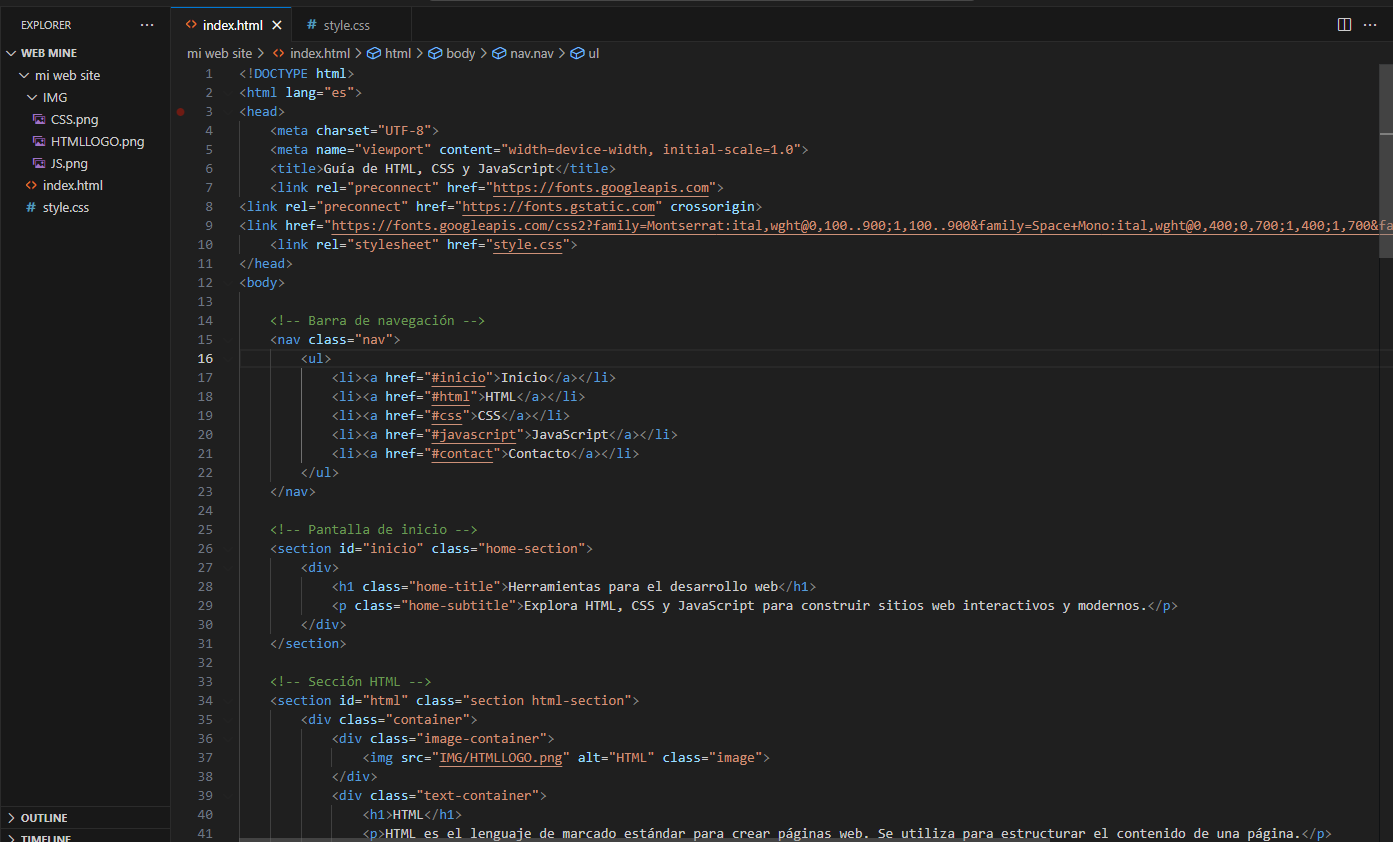Click the lang="es" attribute on line 2
1393x842 pixels.
click(x=320, y=93)
